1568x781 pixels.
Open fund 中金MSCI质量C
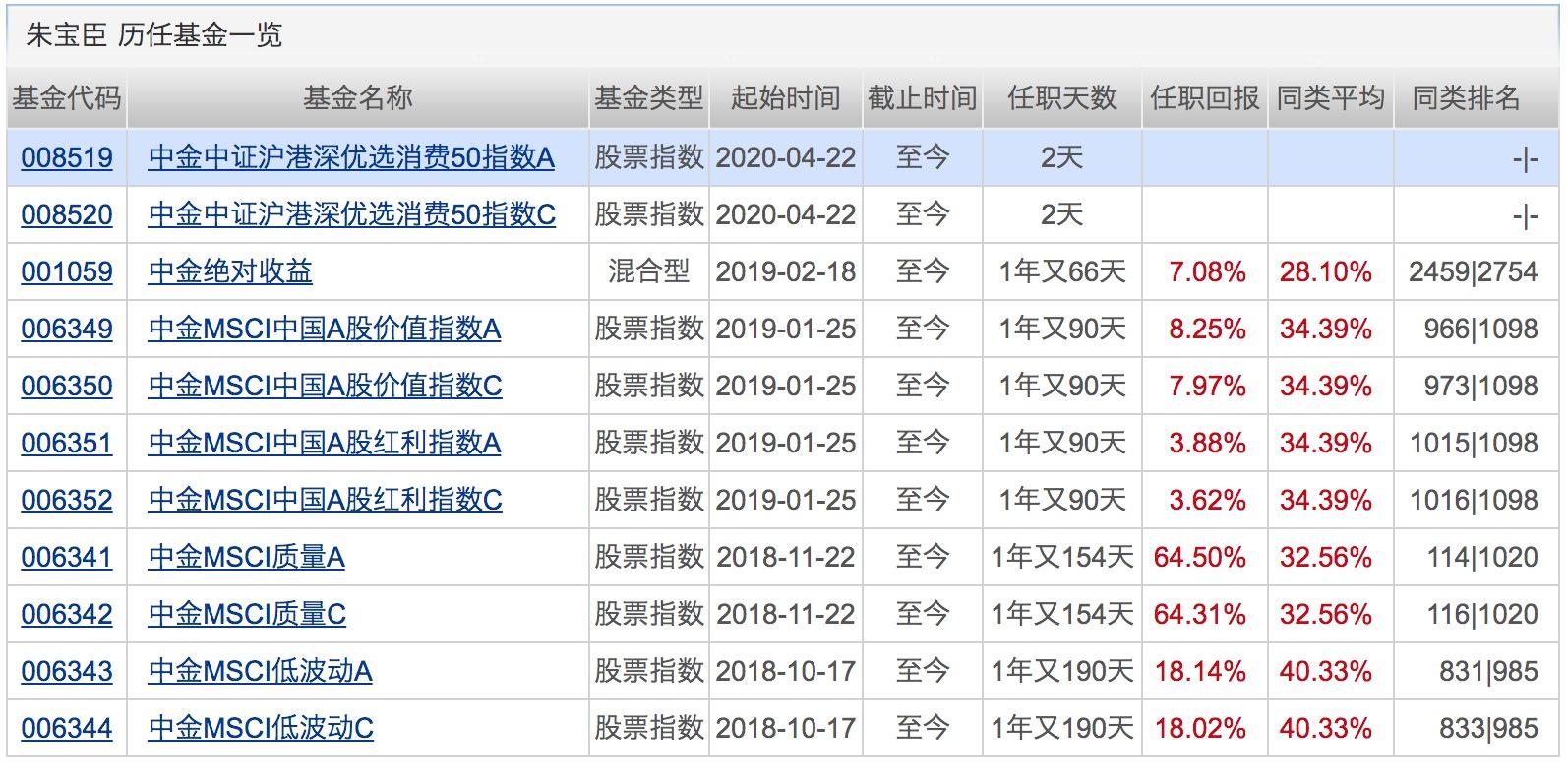point(247,614)
